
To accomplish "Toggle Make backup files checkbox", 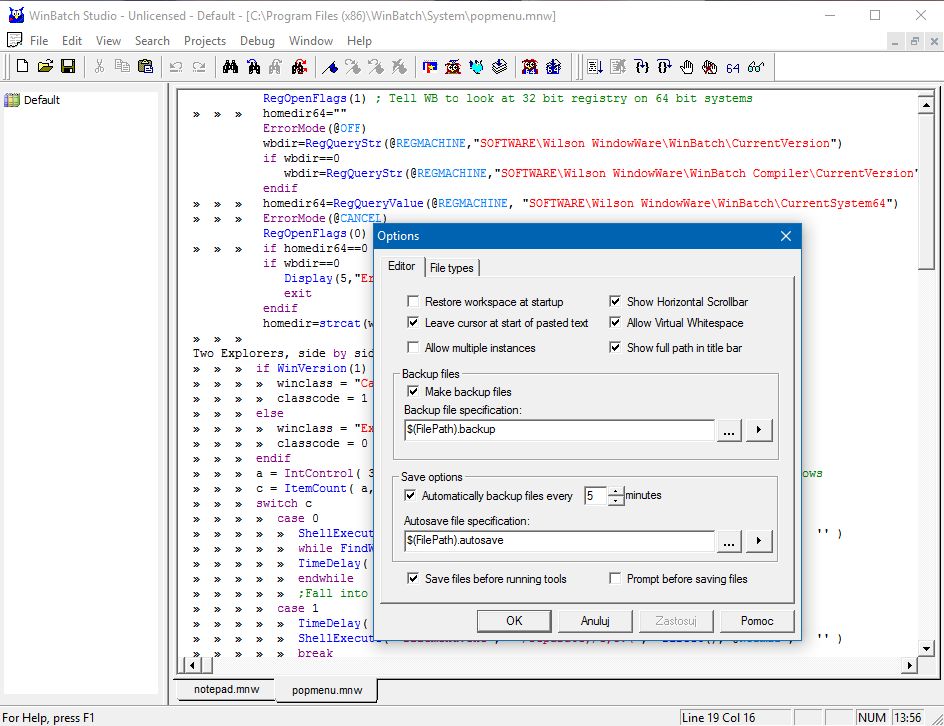I will [x=413, y=391].
